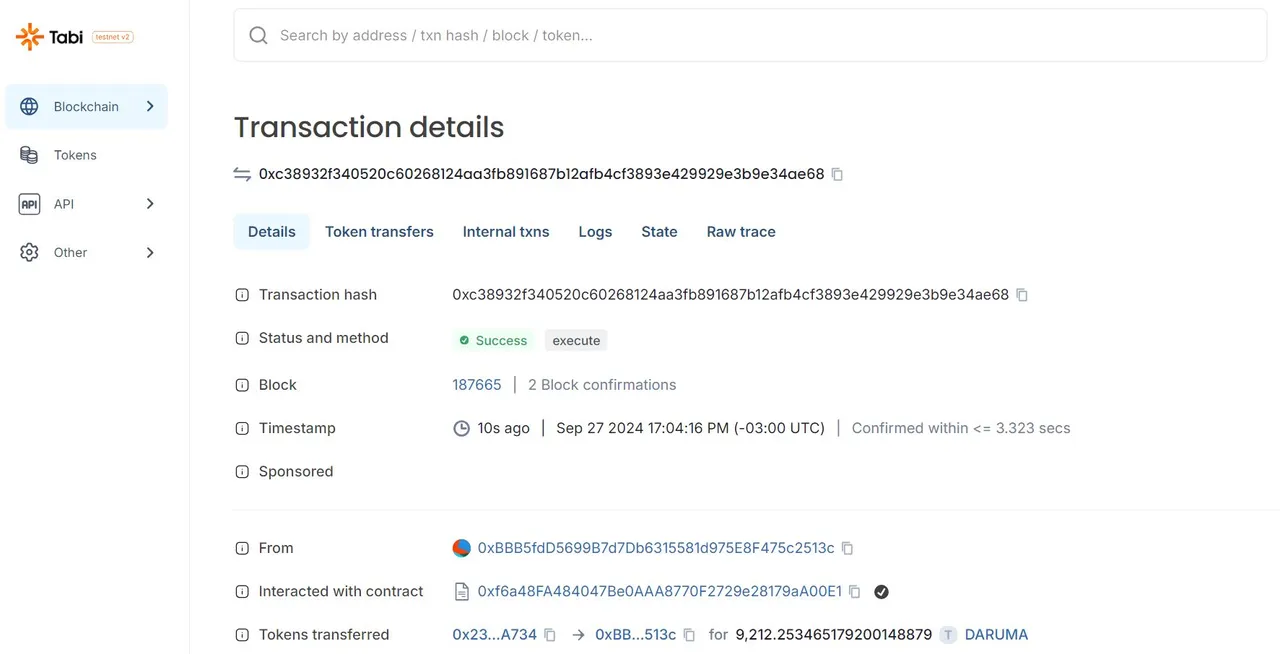Copy the transaction hash under the page title
The image size is (1280, 654).
pyautogui.click(x=838, y=174)
